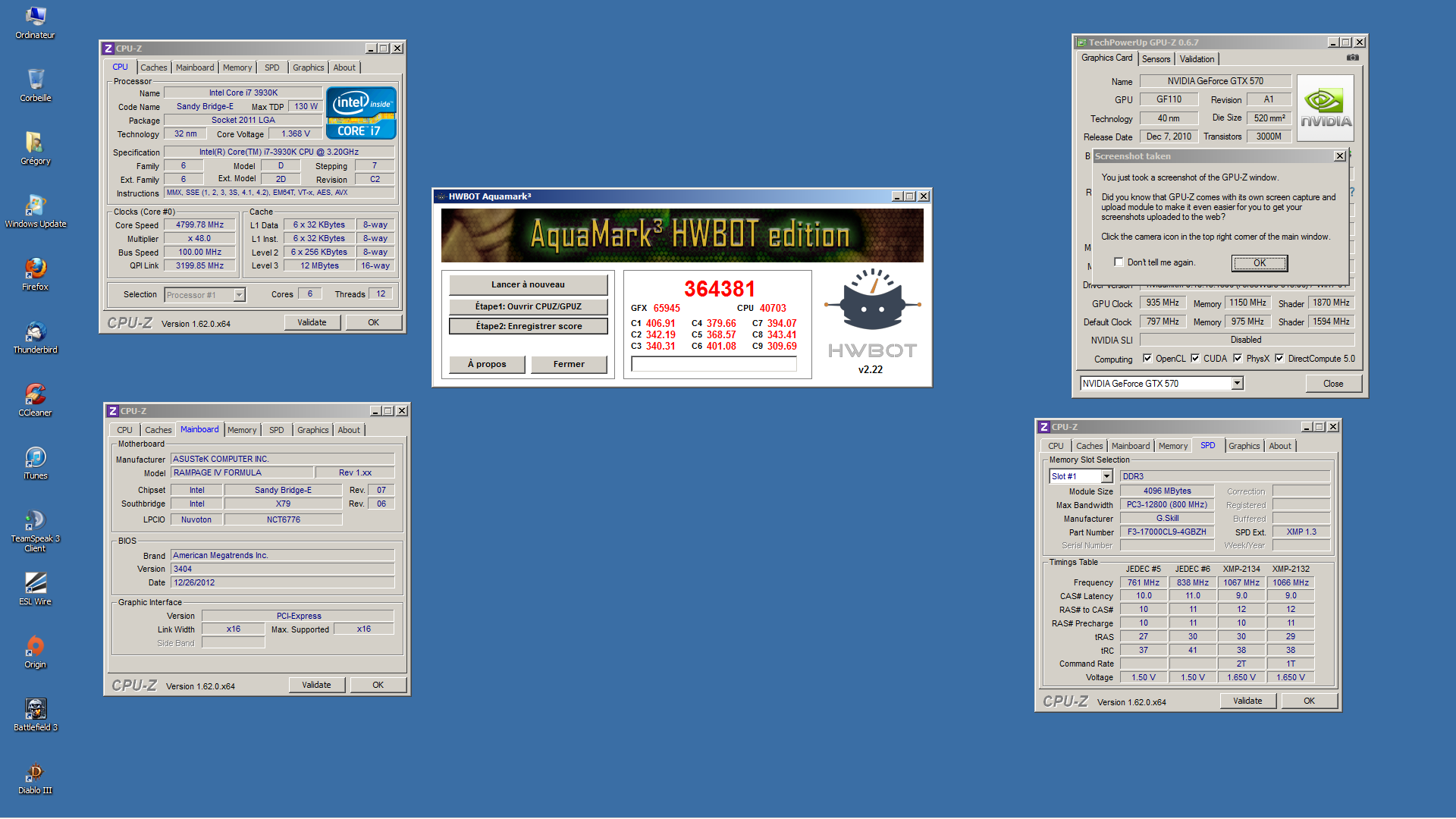Viewport: 1456px width, 819px height.
Task: Toggle the CUDA checkbox in GPU-Z
Action: (1195, 359)
